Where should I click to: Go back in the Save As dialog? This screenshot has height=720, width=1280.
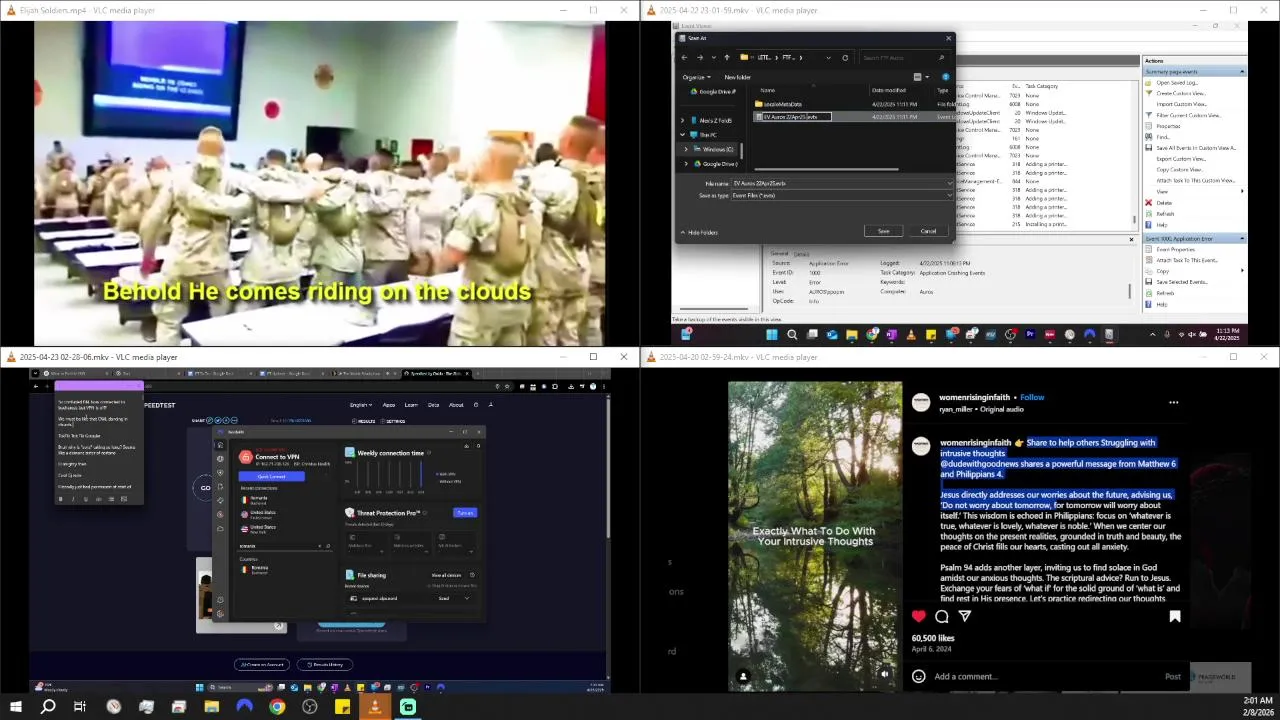[686, 57]
